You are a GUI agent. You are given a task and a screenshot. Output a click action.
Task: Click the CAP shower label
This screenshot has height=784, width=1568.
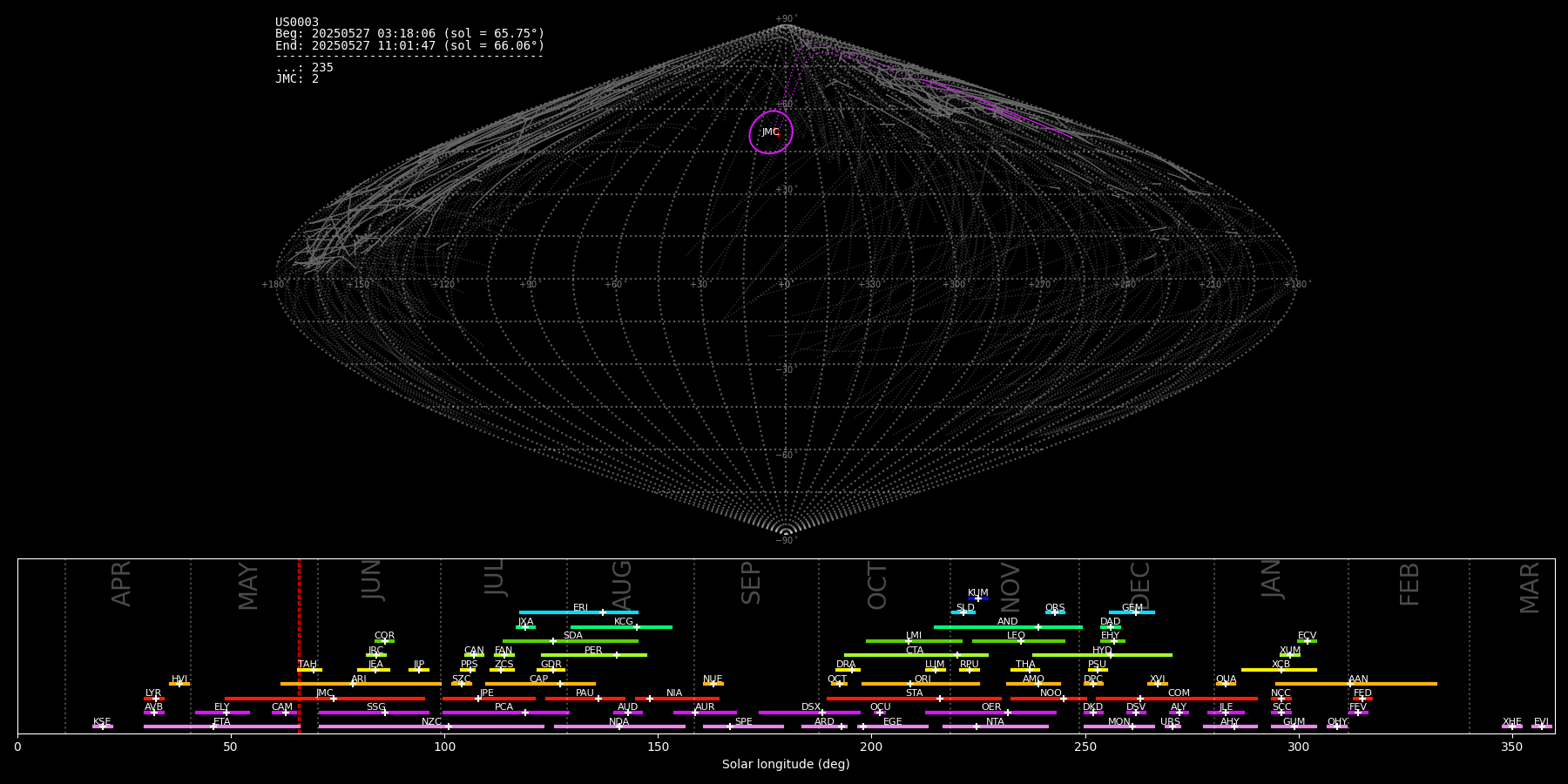coord(539,679)
